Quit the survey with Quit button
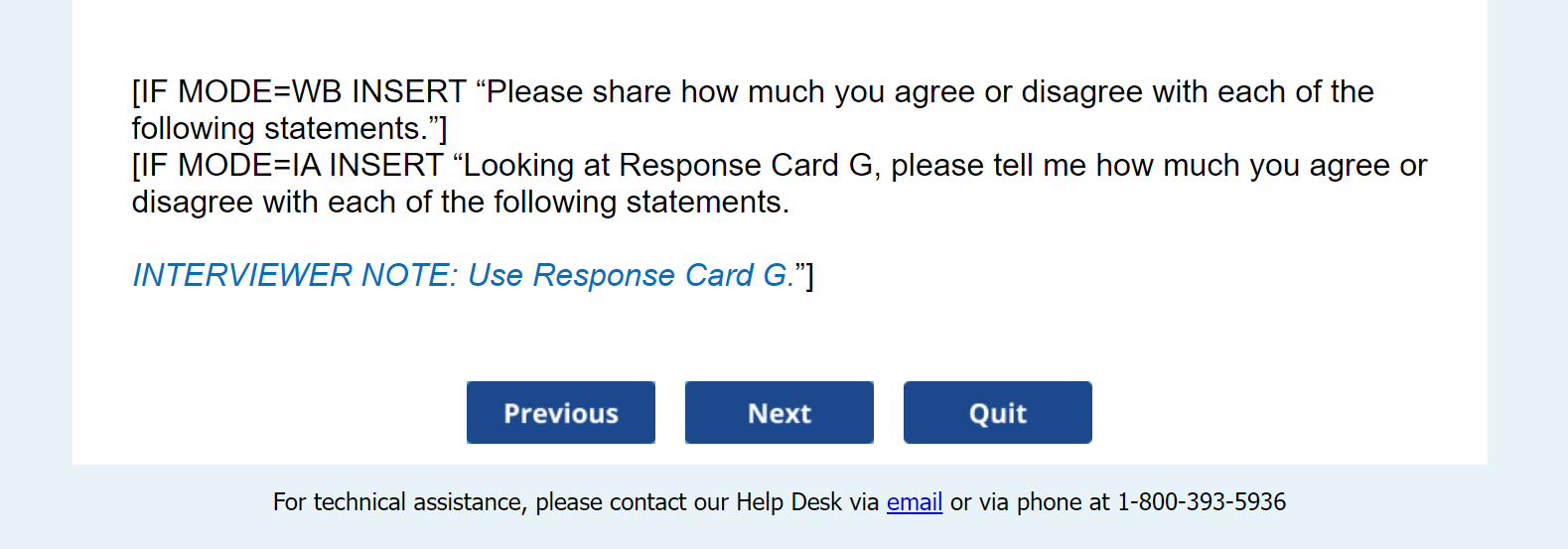The height and width of the screenshot is (549, 1568). click(997, 413)
